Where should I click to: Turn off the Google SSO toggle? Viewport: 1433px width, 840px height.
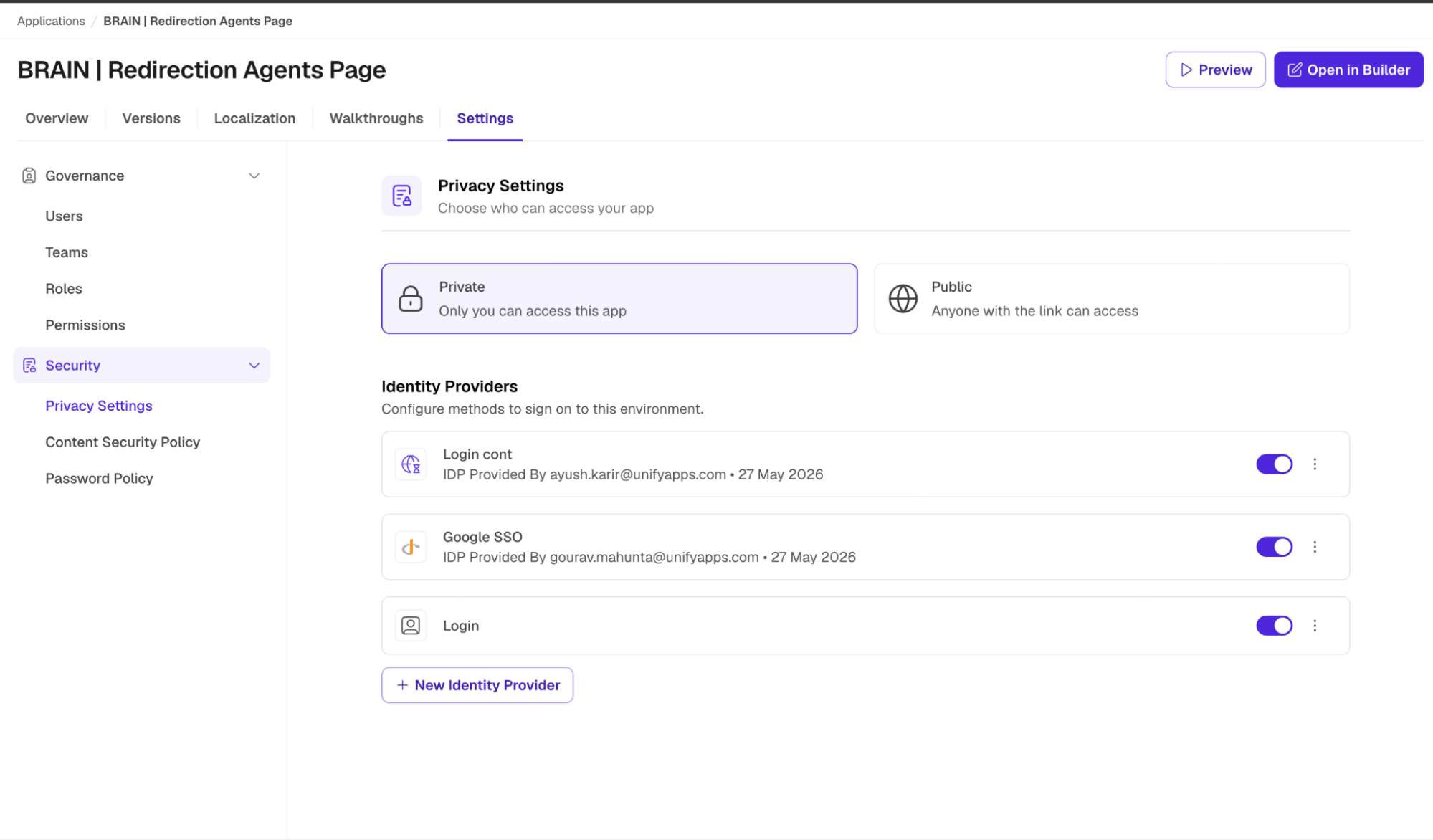click(1274, 547)
